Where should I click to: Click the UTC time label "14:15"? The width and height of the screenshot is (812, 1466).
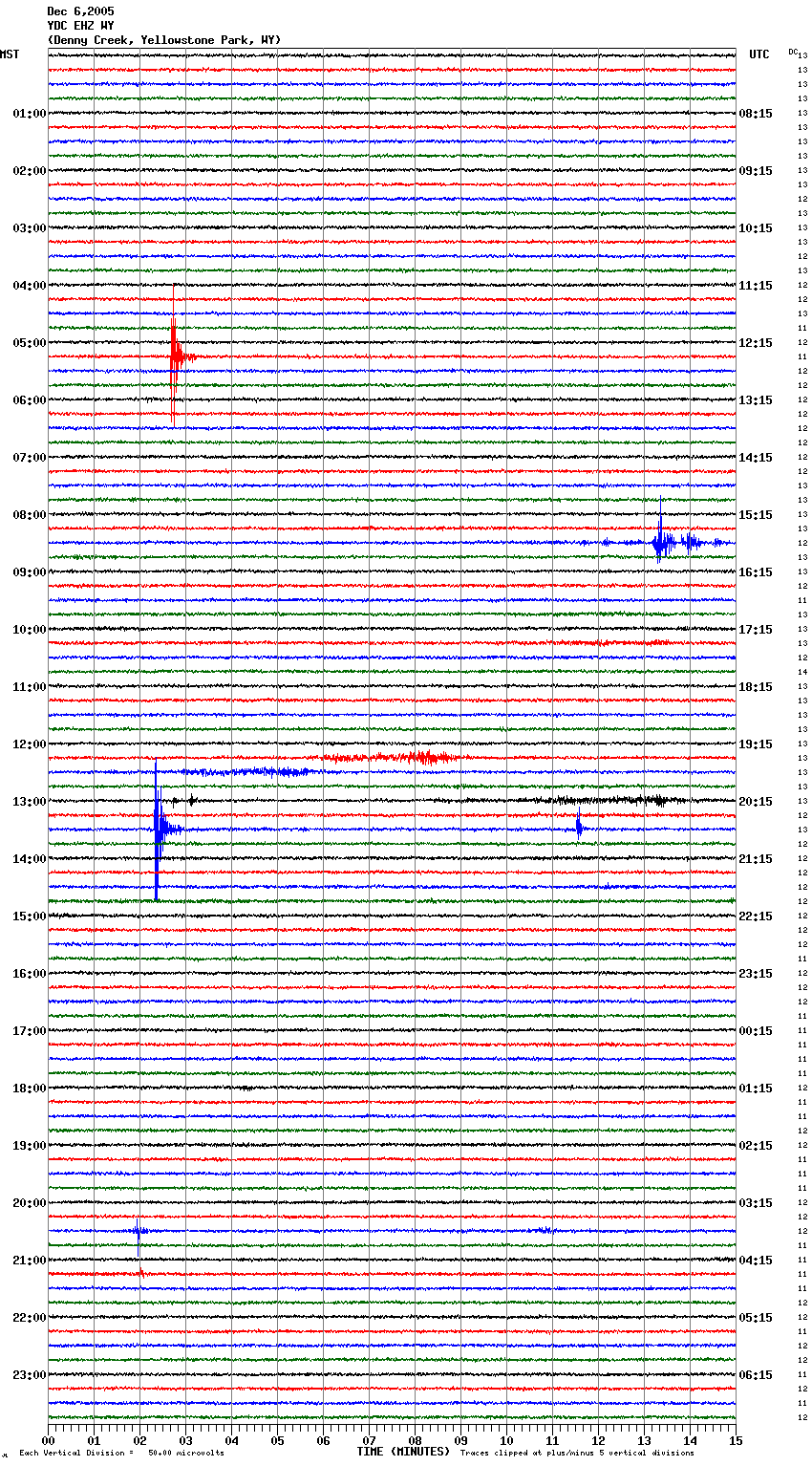[756, 458]
